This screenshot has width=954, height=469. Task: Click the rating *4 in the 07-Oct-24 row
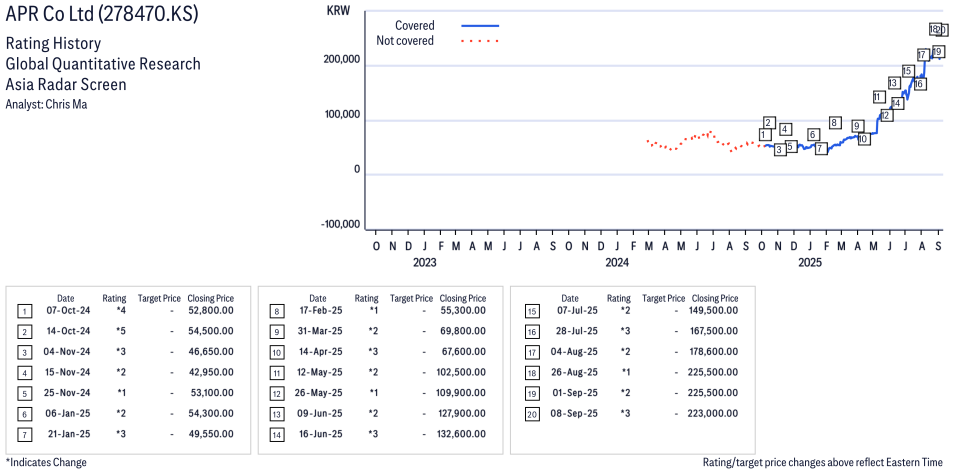tap(121, 311)
